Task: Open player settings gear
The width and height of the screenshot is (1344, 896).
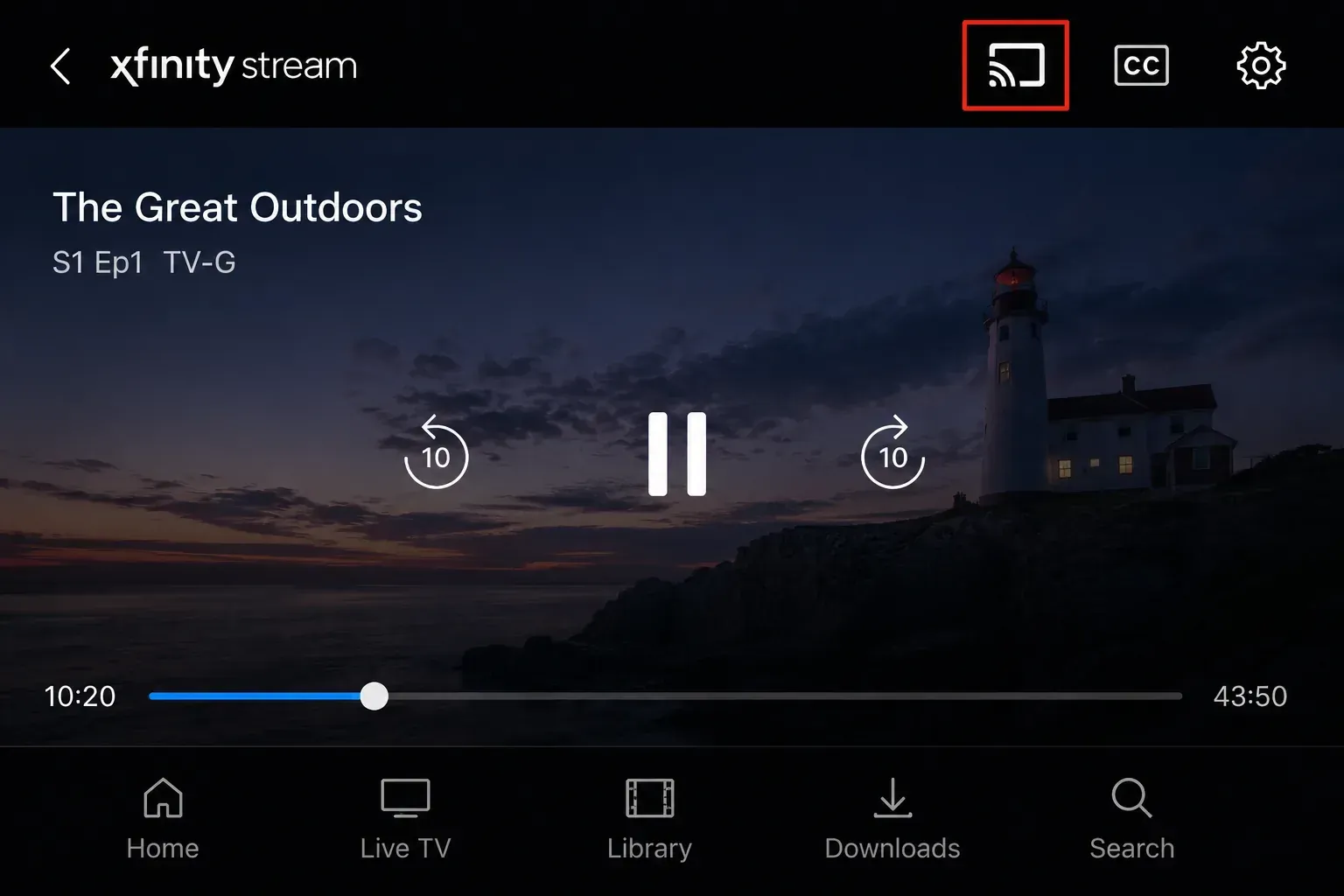Action: click(1261, 66)
